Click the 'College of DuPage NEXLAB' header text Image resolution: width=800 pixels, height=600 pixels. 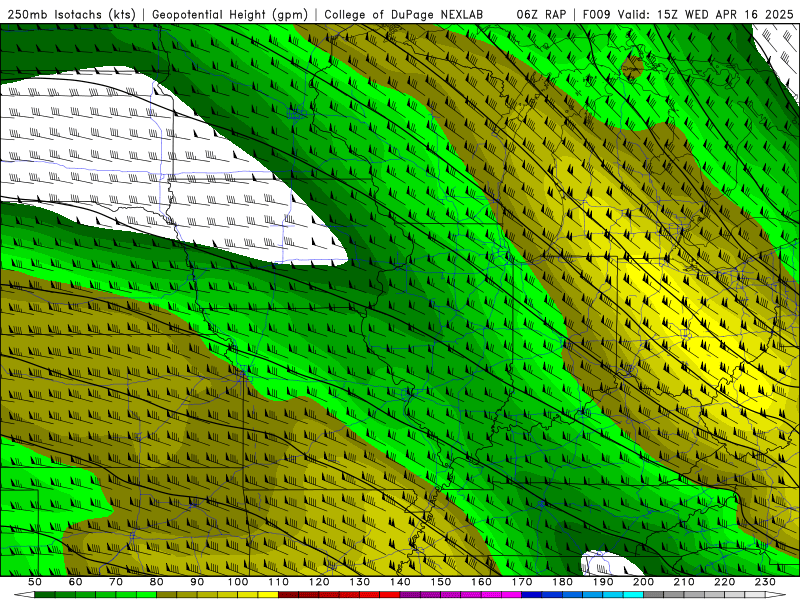click(404, 15)
